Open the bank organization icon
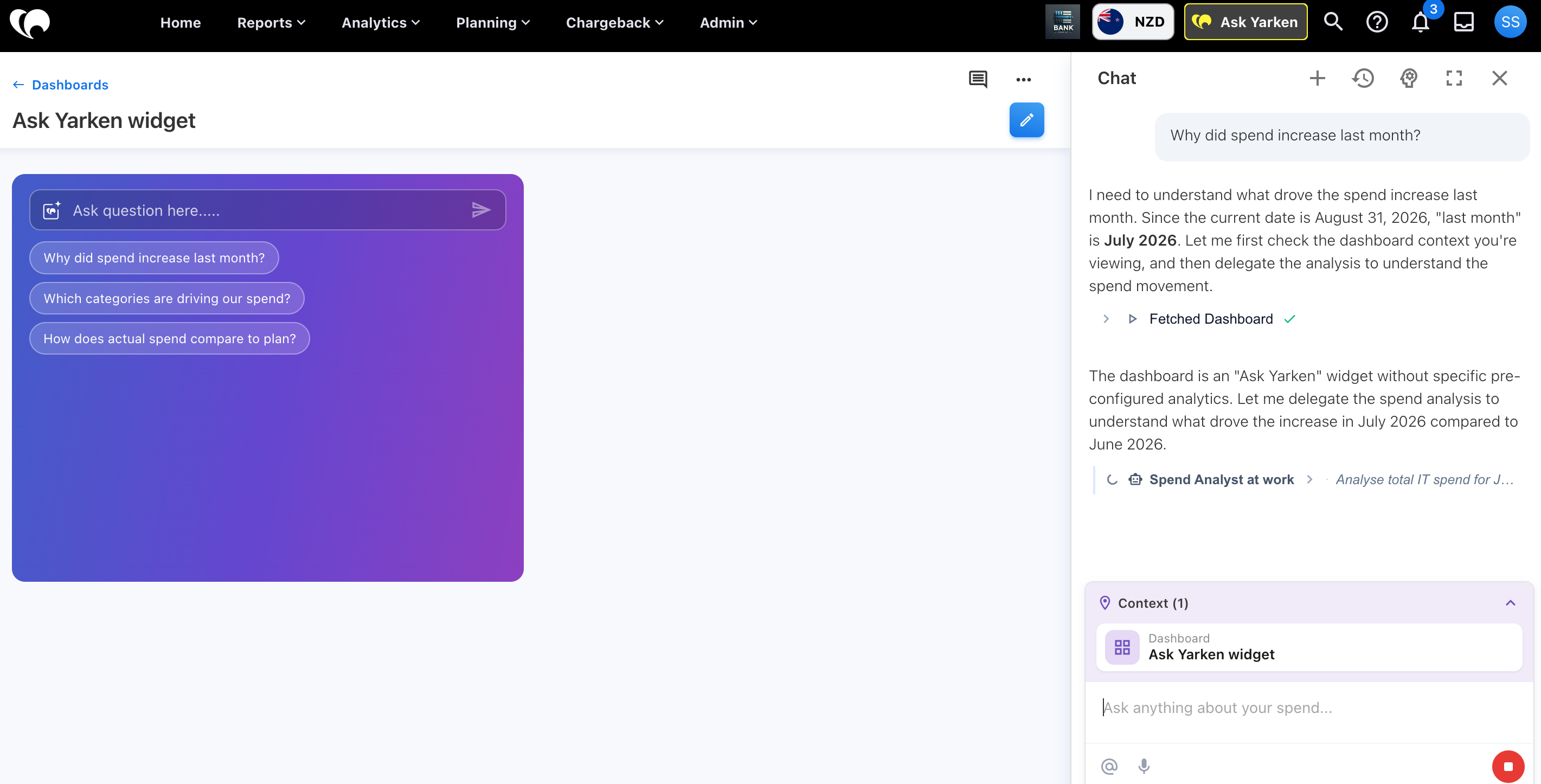 point(1062,22)
